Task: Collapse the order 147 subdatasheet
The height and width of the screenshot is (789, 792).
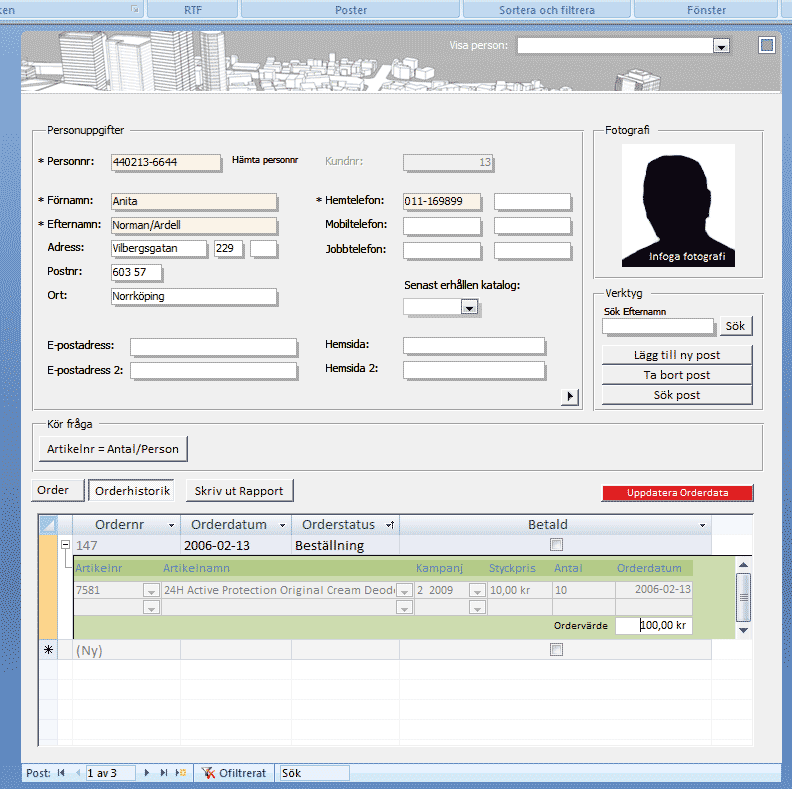Action: coord(65,545)
